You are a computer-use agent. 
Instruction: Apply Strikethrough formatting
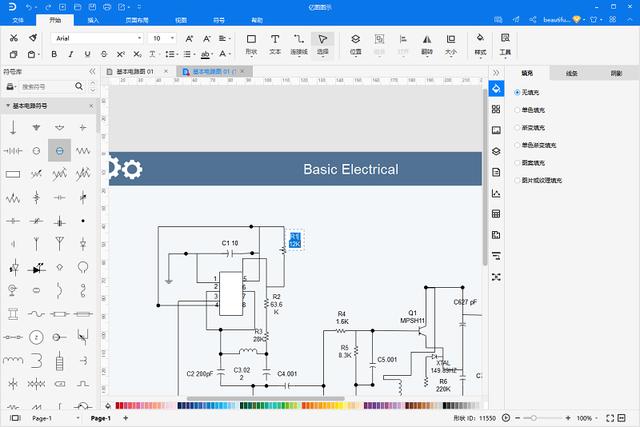(x=104, y=54)
